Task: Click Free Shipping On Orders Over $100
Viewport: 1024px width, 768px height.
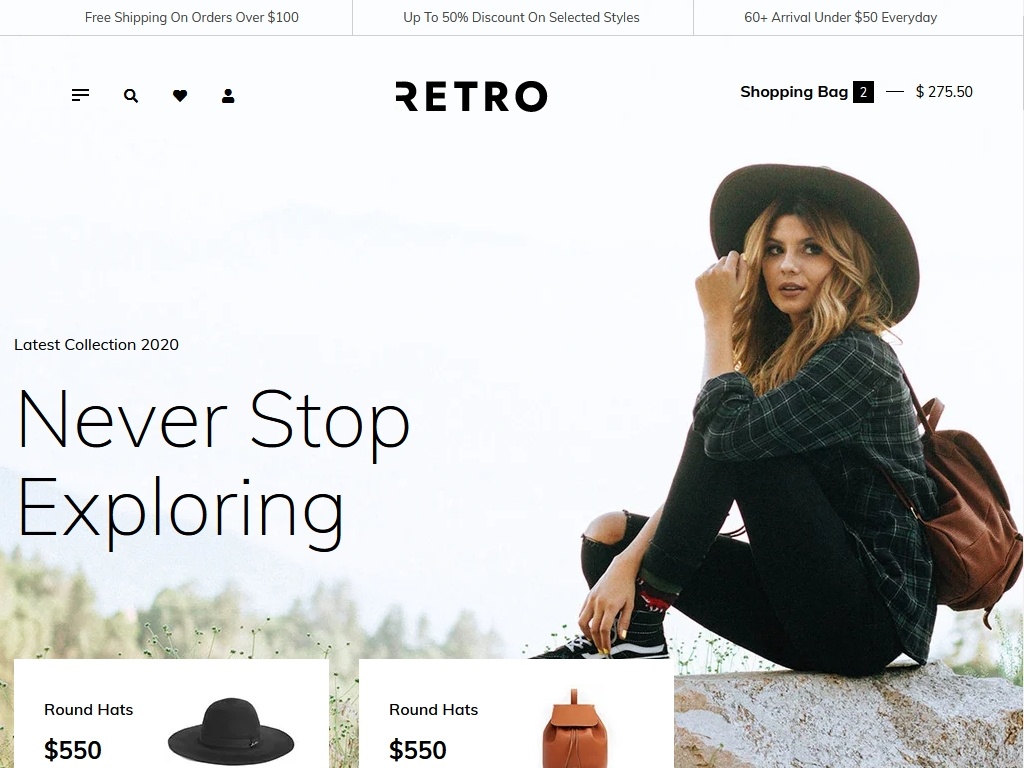Action: [x=191, y=18]
